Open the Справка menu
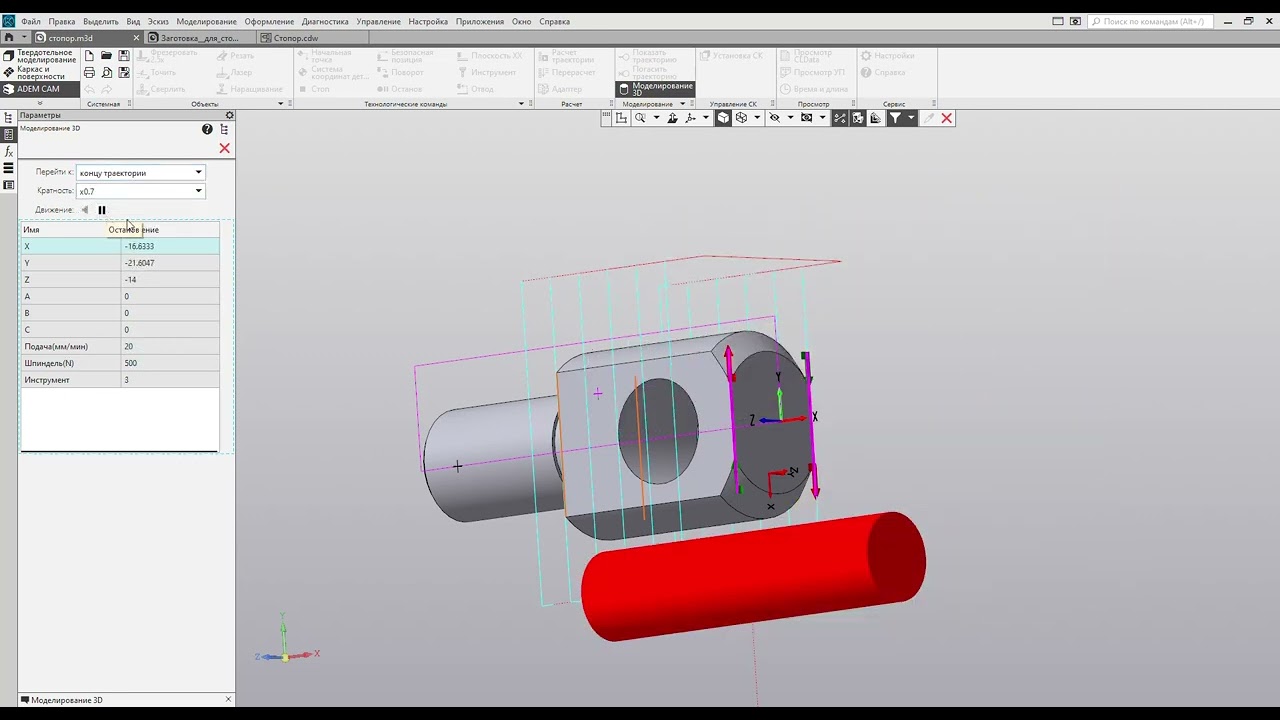 [x=554, y=21]
